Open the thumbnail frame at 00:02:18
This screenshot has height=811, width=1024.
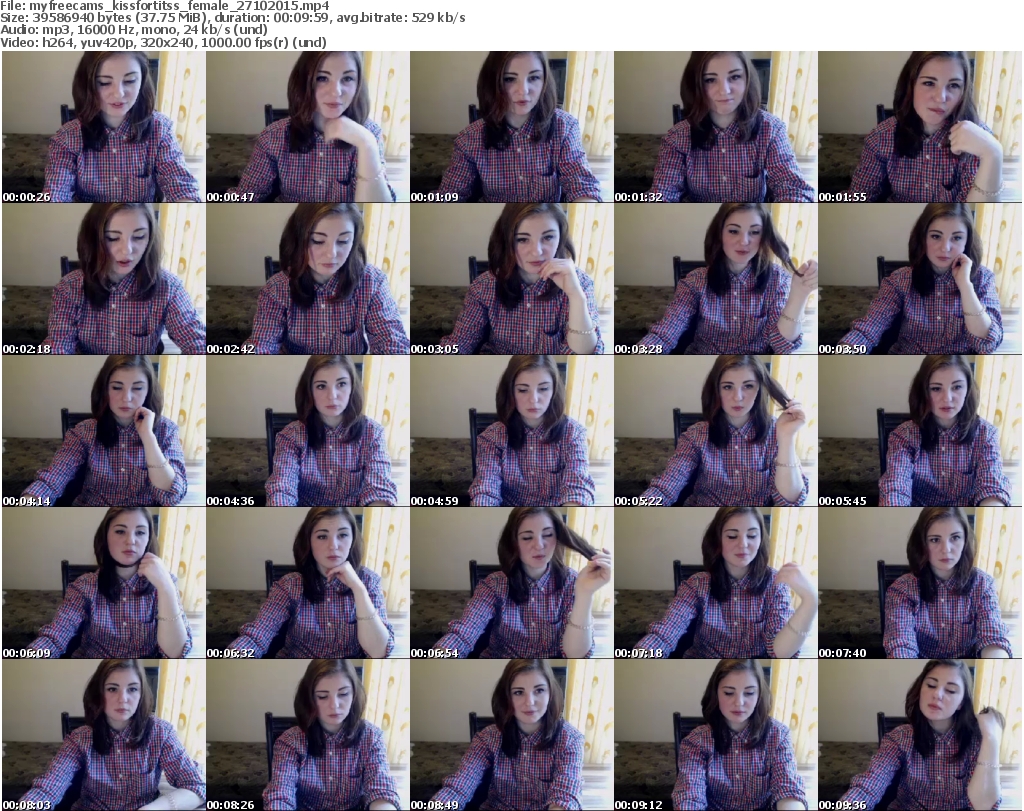[x=104, y=279]
